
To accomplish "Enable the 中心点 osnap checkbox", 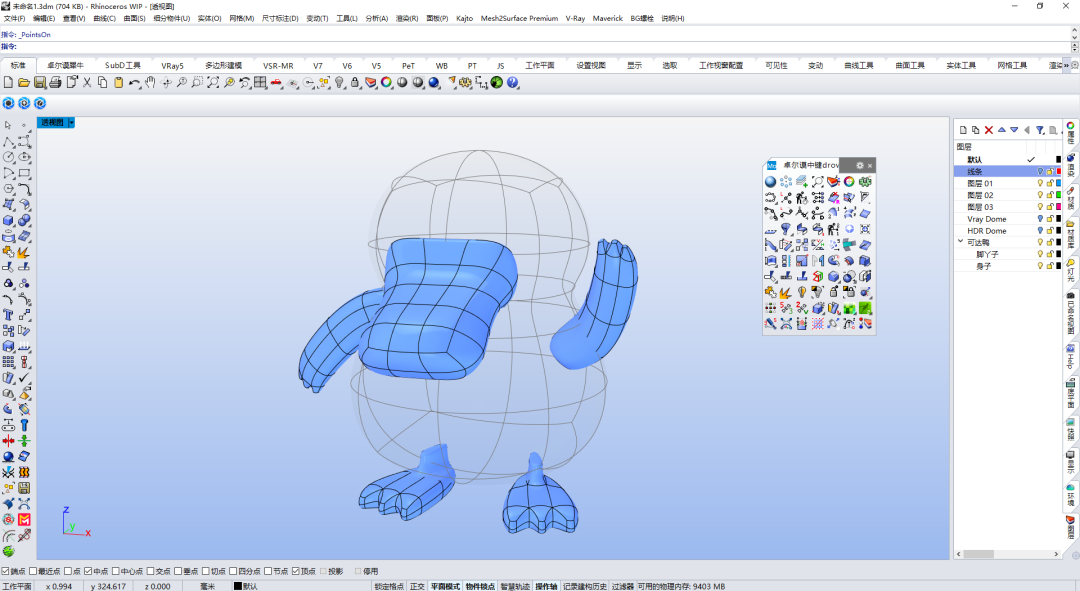I will tap(116, 571).
